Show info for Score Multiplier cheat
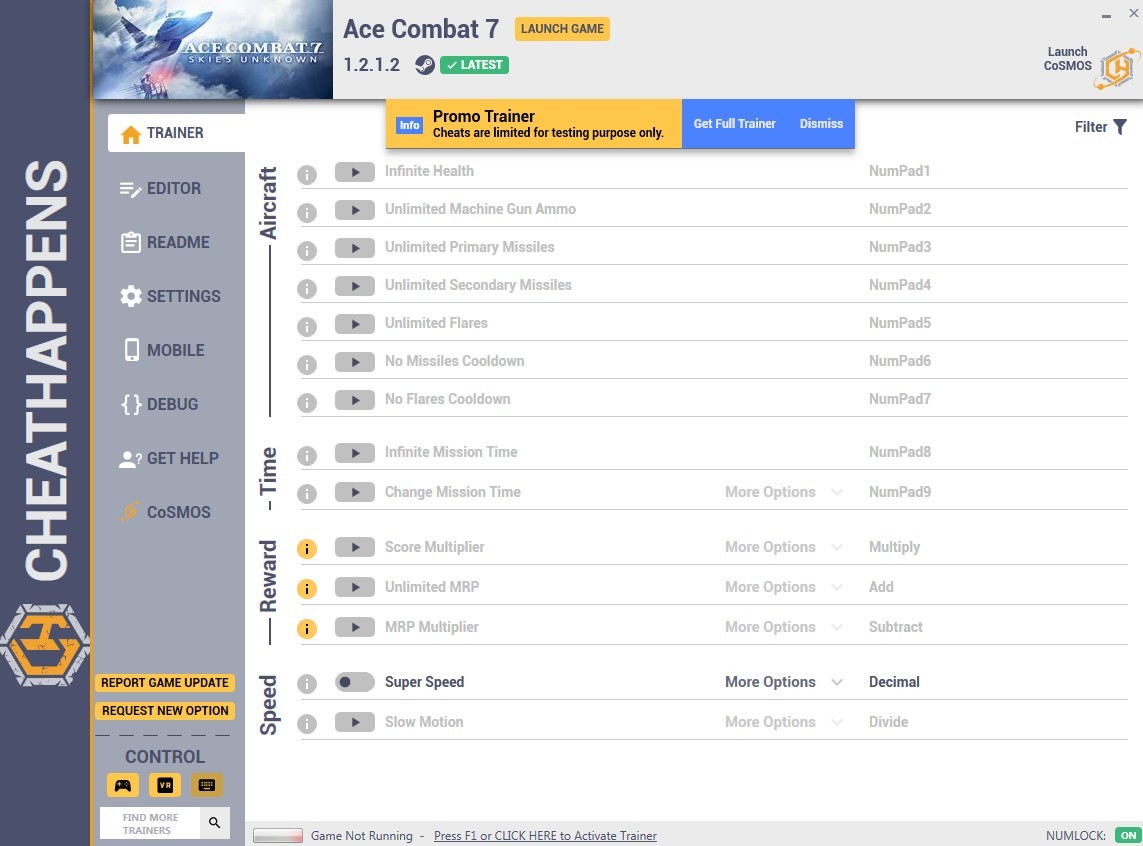 click(x=307, y=548)
